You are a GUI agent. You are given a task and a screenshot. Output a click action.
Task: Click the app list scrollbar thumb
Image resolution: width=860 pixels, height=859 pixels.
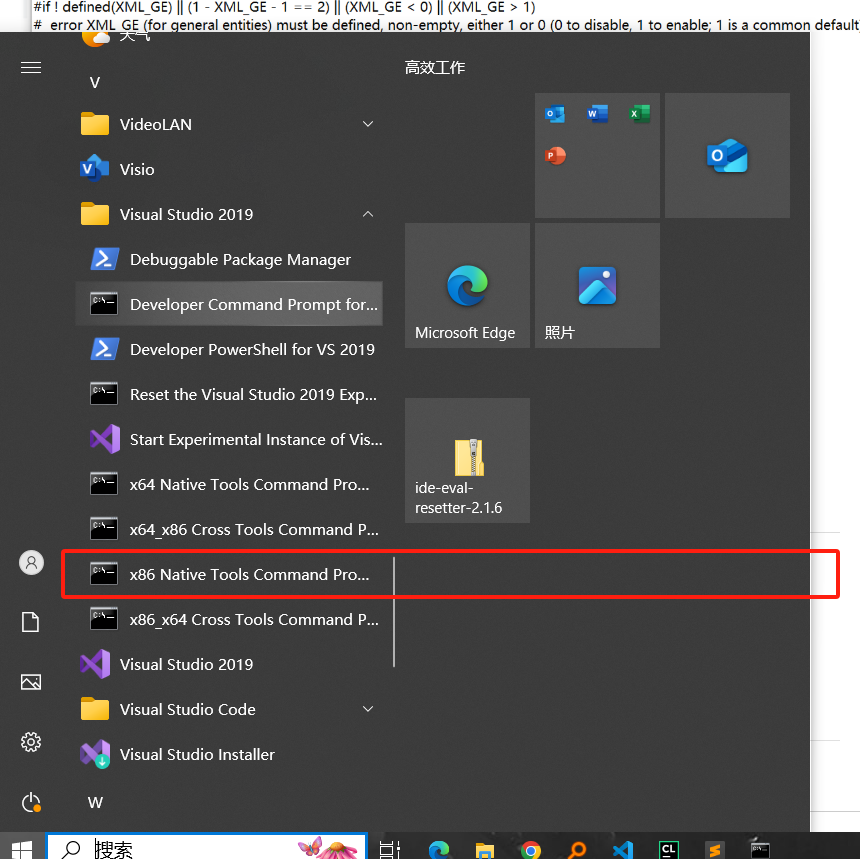(394, 612)
